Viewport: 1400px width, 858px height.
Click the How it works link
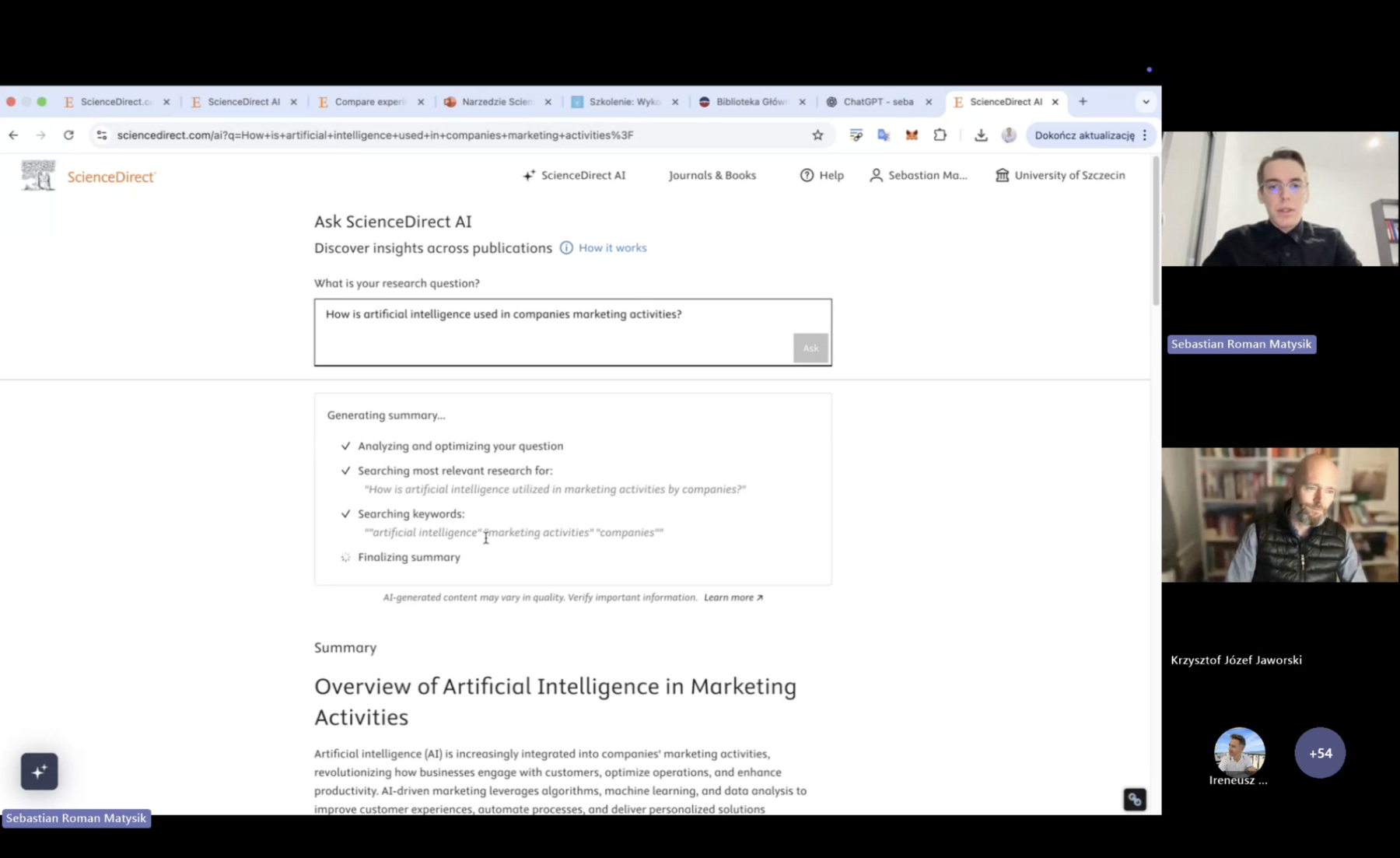coord(612,248)
